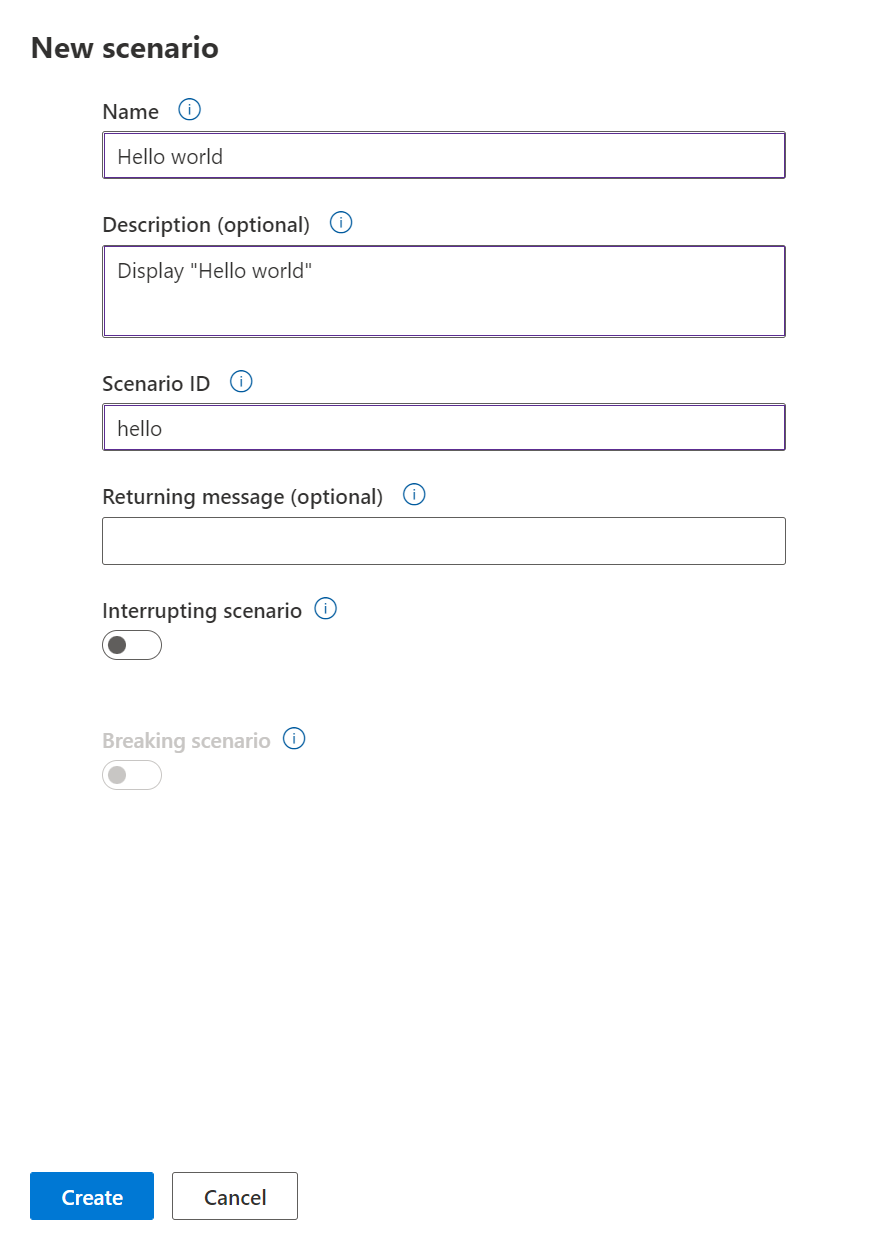Select the Description text area

point(444,290)
